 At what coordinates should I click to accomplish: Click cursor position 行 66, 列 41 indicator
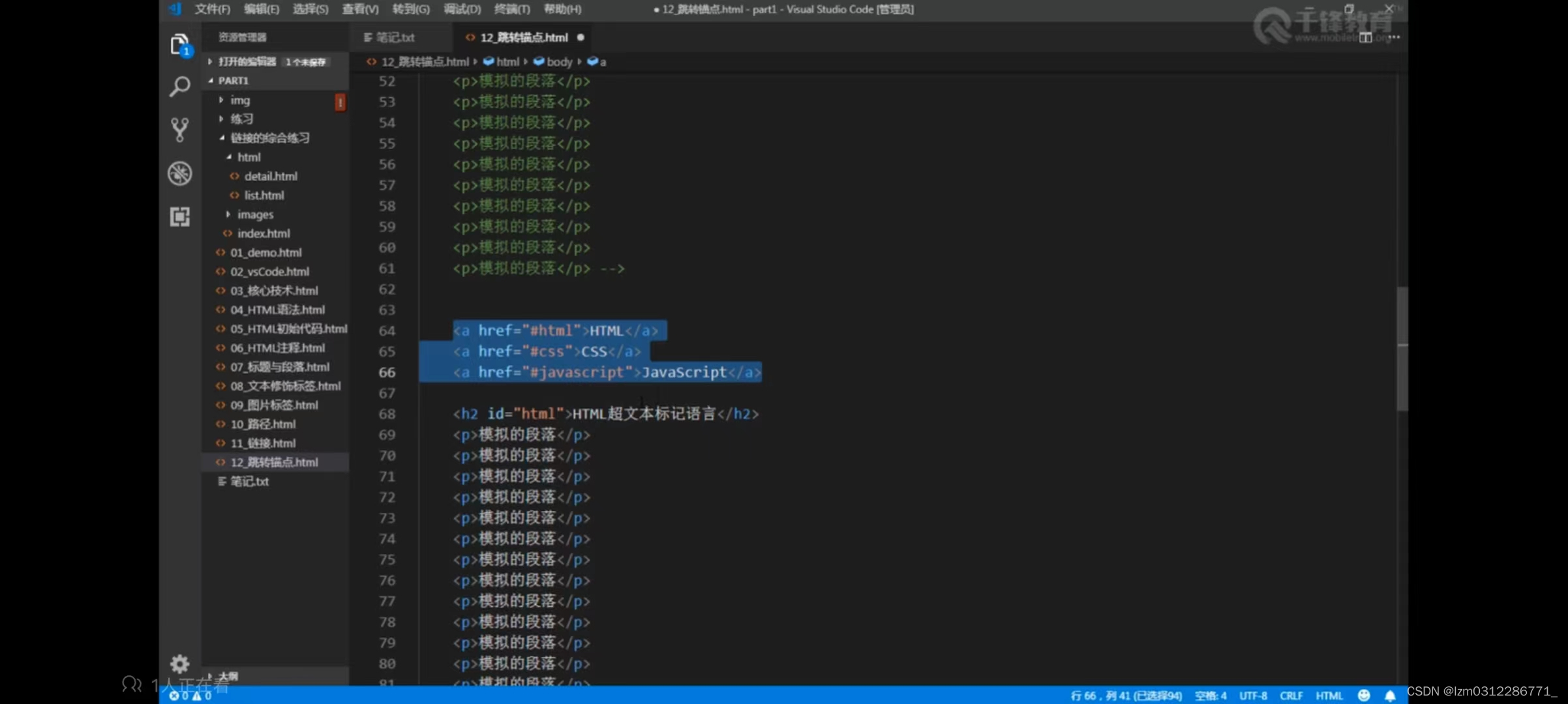[1126, 696]
